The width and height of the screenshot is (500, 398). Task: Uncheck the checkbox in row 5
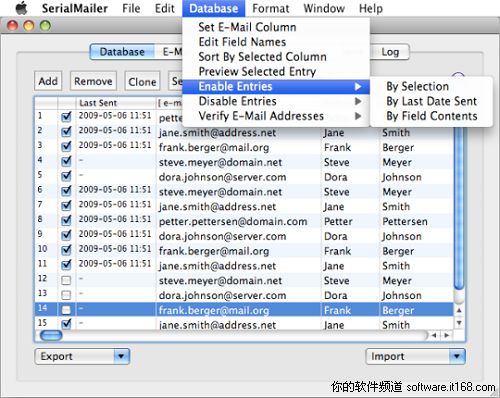(66, 176)
